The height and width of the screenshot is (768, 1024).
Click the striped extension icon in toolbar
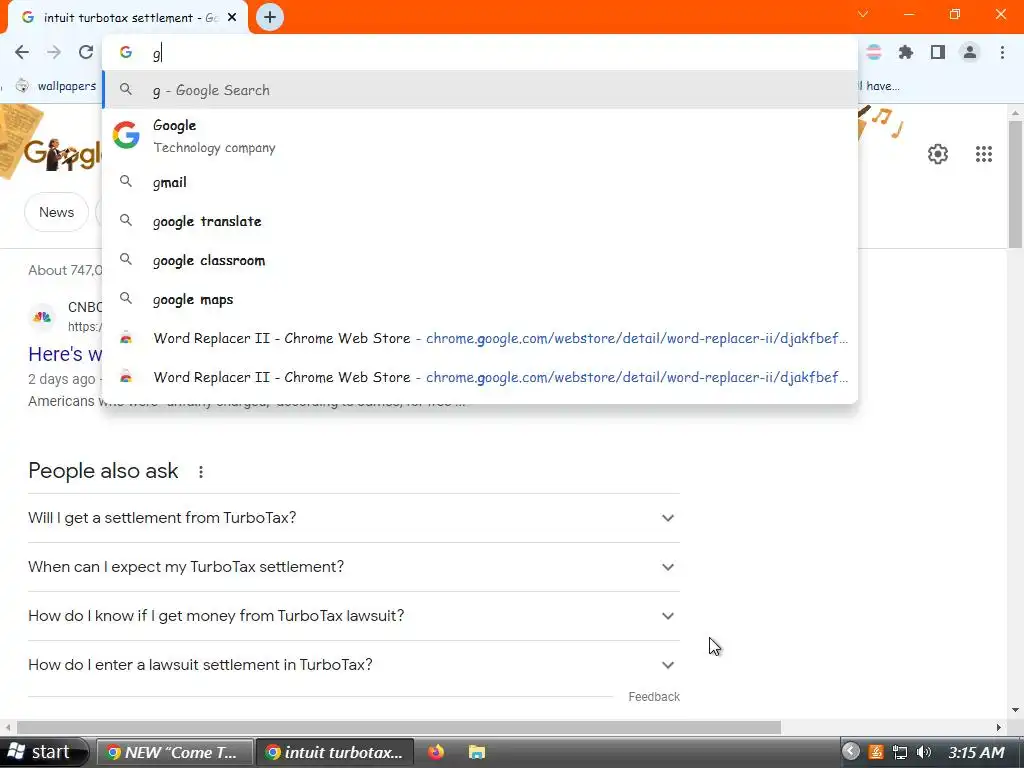(x=873, y=52)
